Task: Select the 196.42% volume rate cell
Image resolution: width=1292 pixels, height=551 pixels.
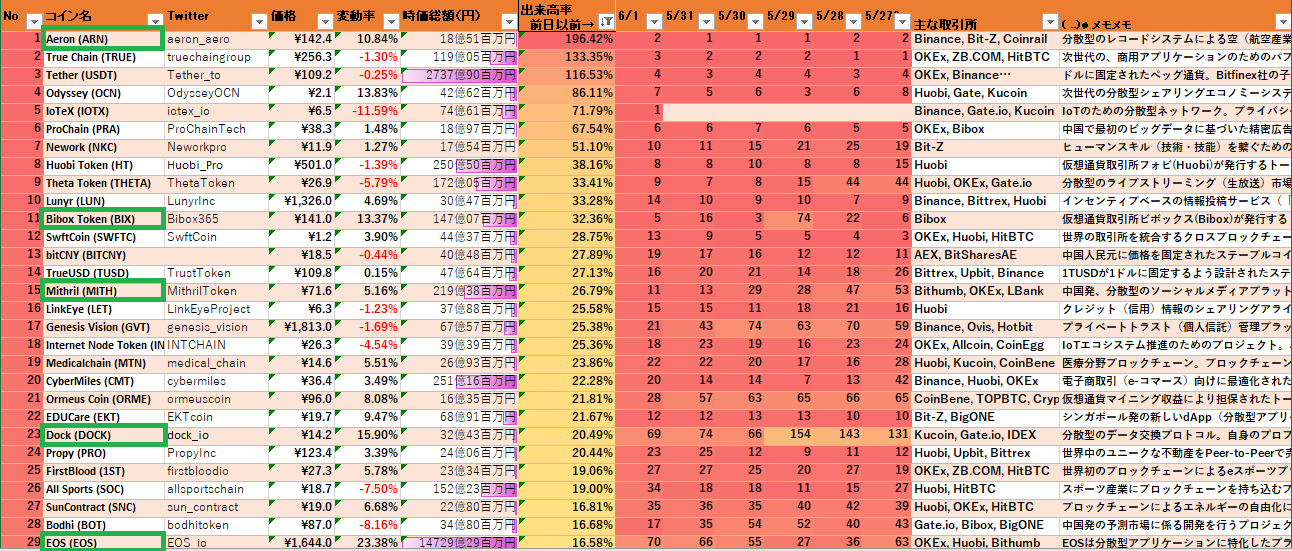Action: (566, 39)
